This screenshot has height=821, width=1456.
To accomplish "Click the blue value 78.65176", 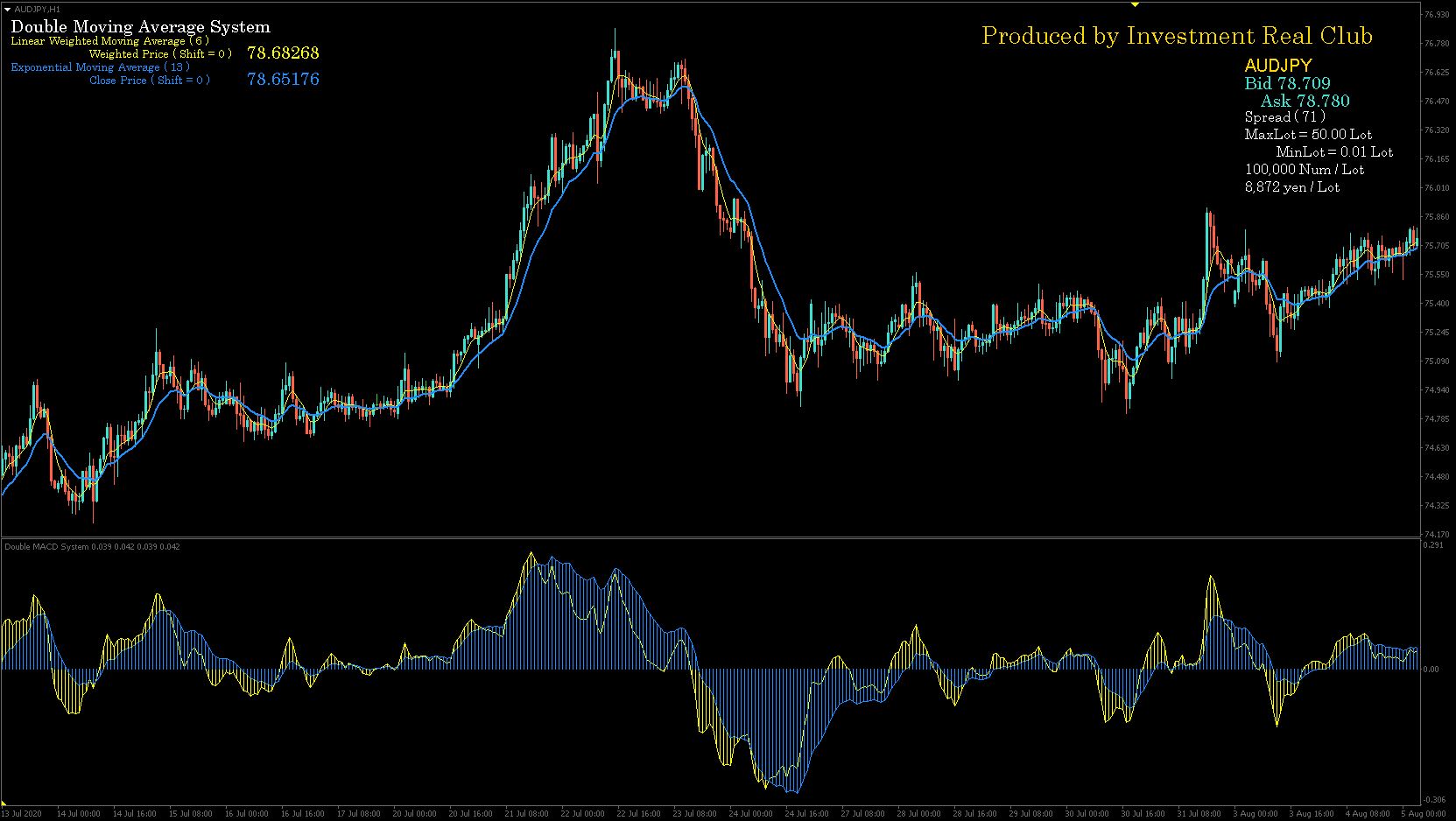I will tap(283, 80).
